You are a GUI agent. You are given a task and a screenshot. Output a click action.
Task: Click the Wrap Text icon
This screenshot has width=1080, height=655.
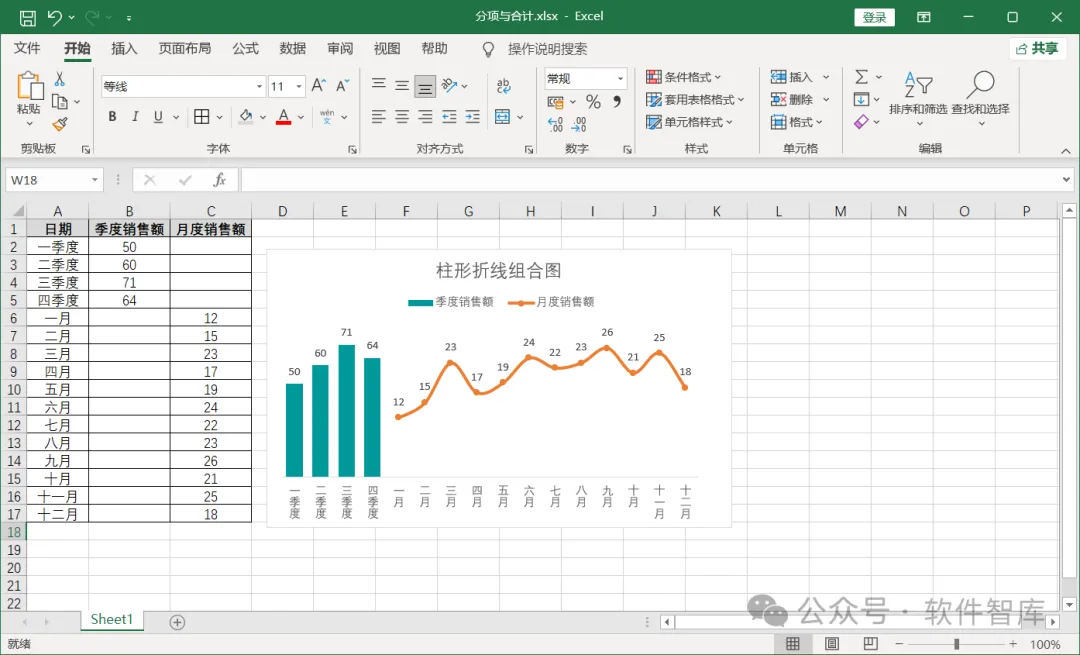(503, 85)
